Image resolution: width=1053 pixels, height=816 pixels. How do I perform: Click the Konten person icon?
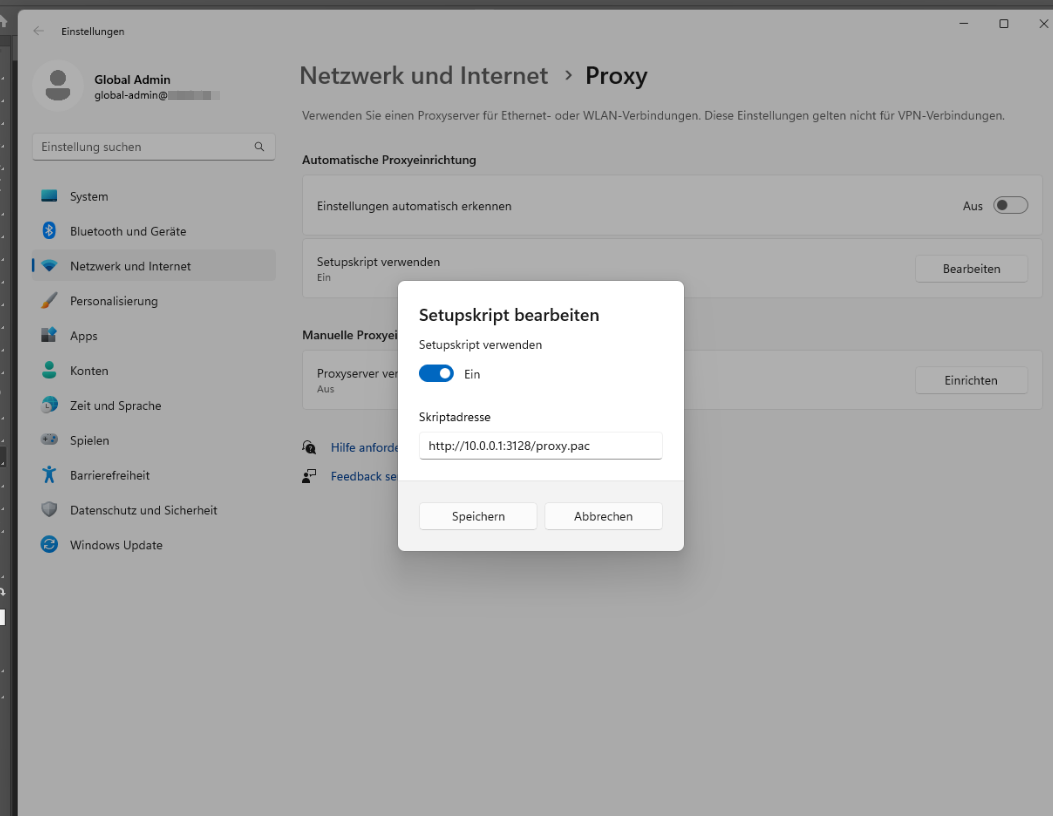pos(49,371)
